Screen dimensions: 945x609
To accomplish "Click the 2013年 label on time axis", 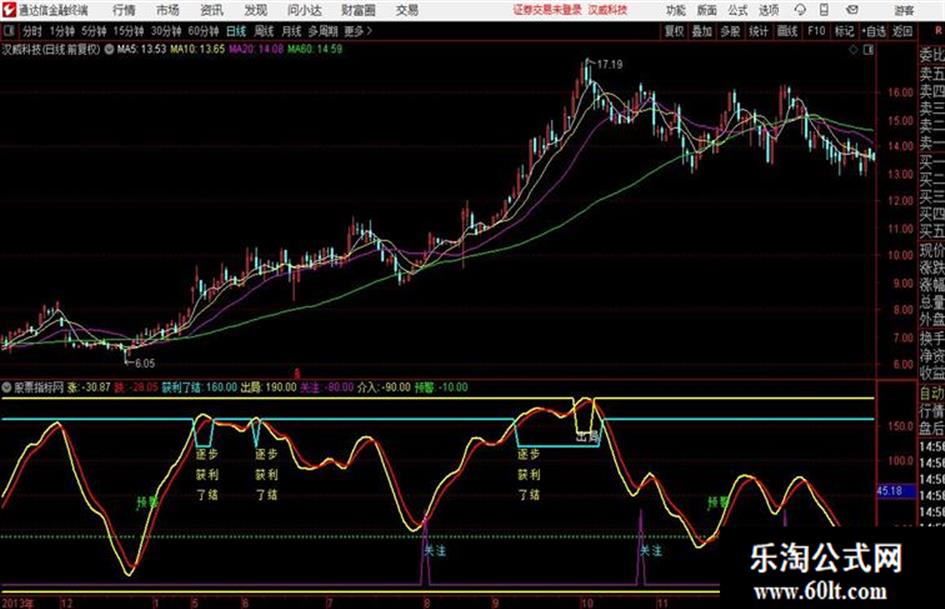I will 18,603.
